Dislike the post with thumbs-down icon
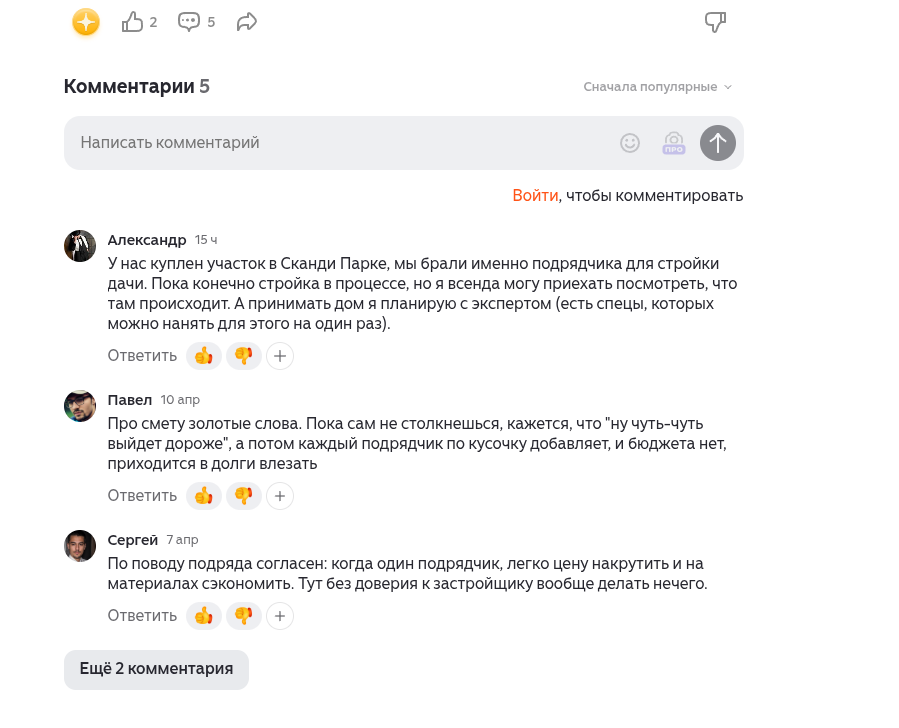 pyautogui.click(x=715, y=22)
